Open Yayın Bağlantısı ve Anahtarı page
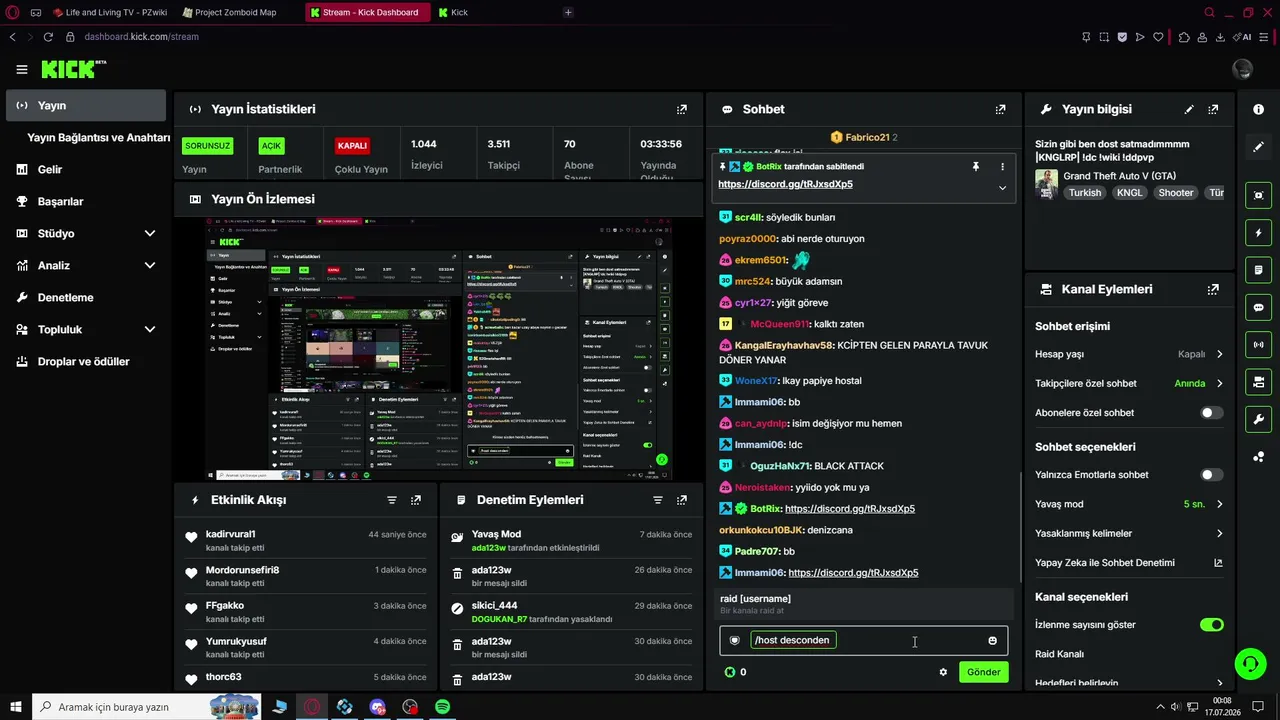This screenshot has width=1280, height=720. [99, 137]
